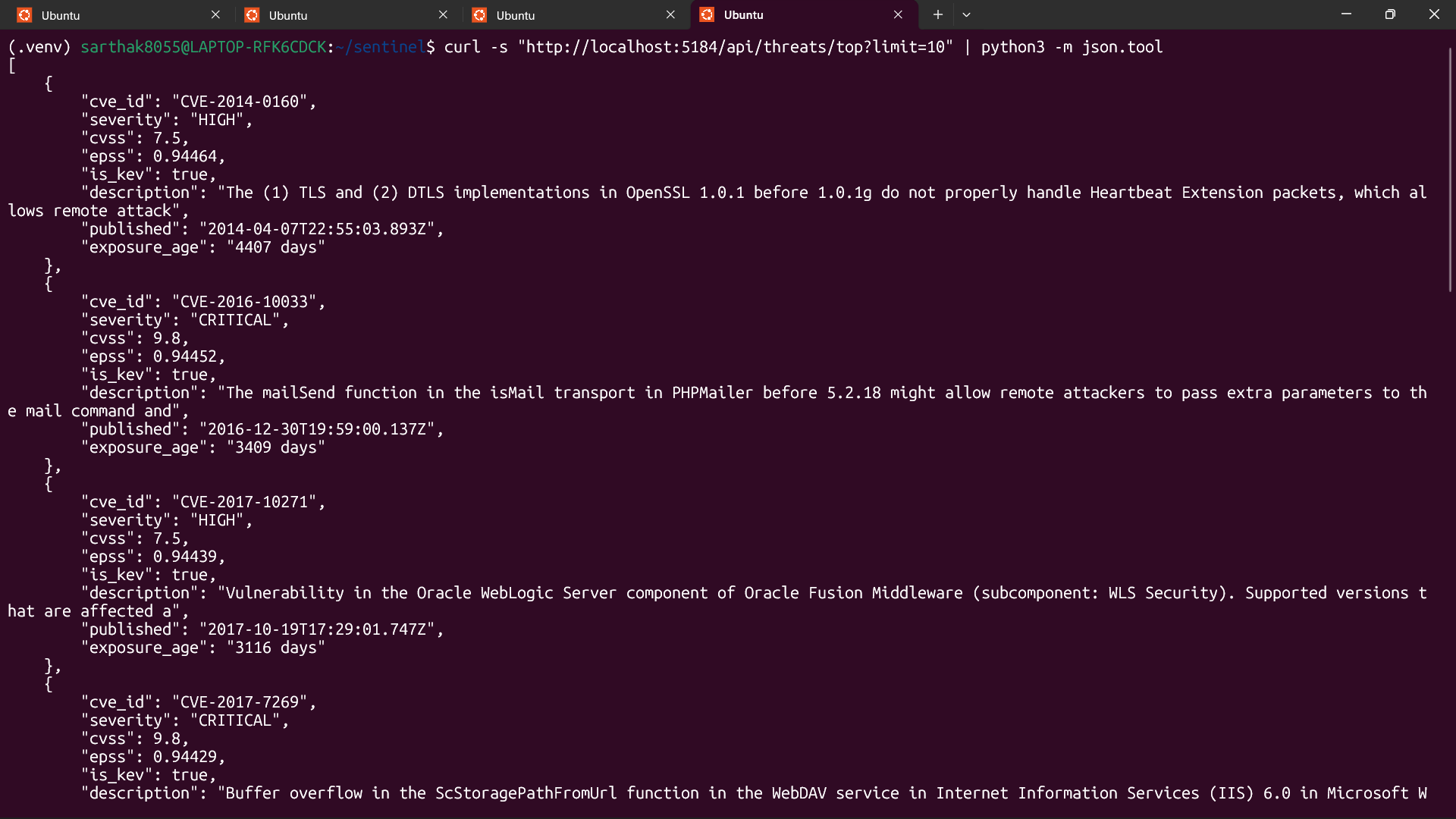Close the third Ubuntu tab

(x=670, y=14)
